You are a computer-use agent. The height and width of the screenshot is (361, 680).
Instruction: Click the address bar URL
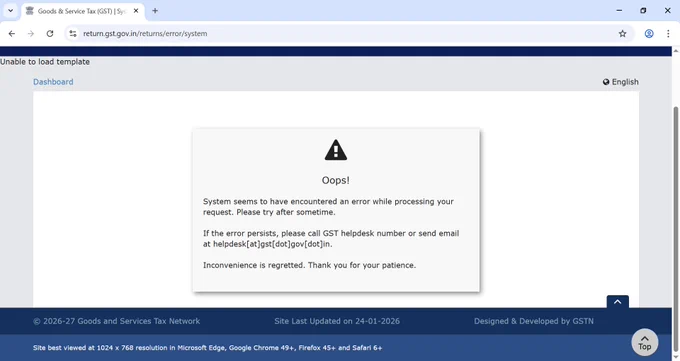pos(145,33)
